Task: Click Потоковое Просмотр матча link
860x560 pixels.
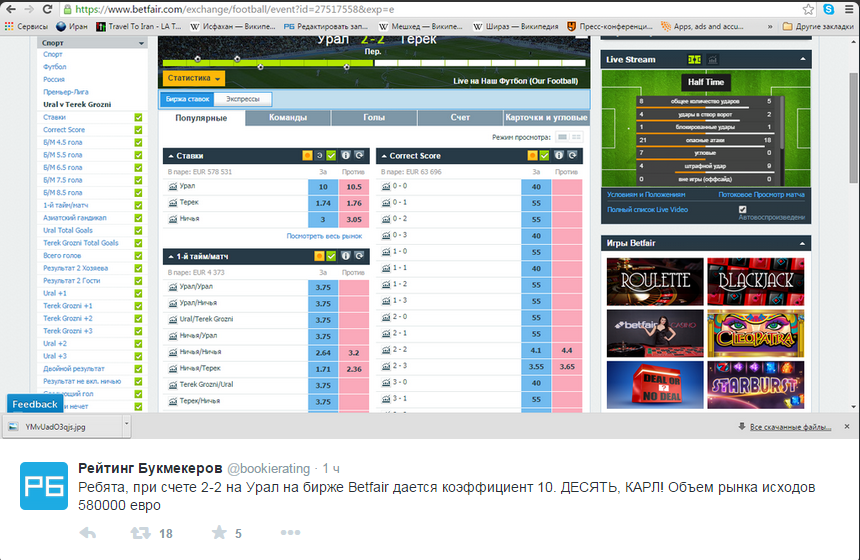Action: [761, 195]
